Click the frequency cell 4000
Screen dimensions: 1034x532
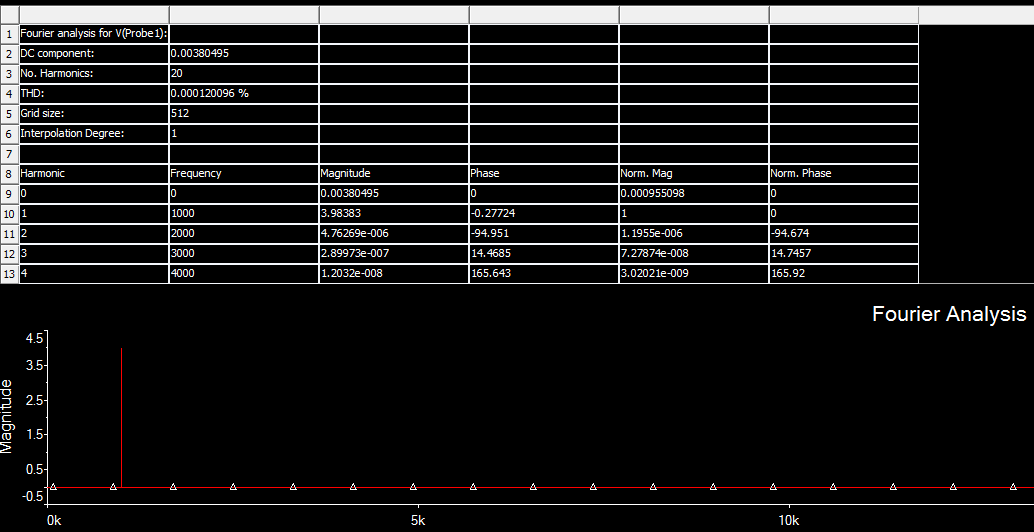point(244,273)
